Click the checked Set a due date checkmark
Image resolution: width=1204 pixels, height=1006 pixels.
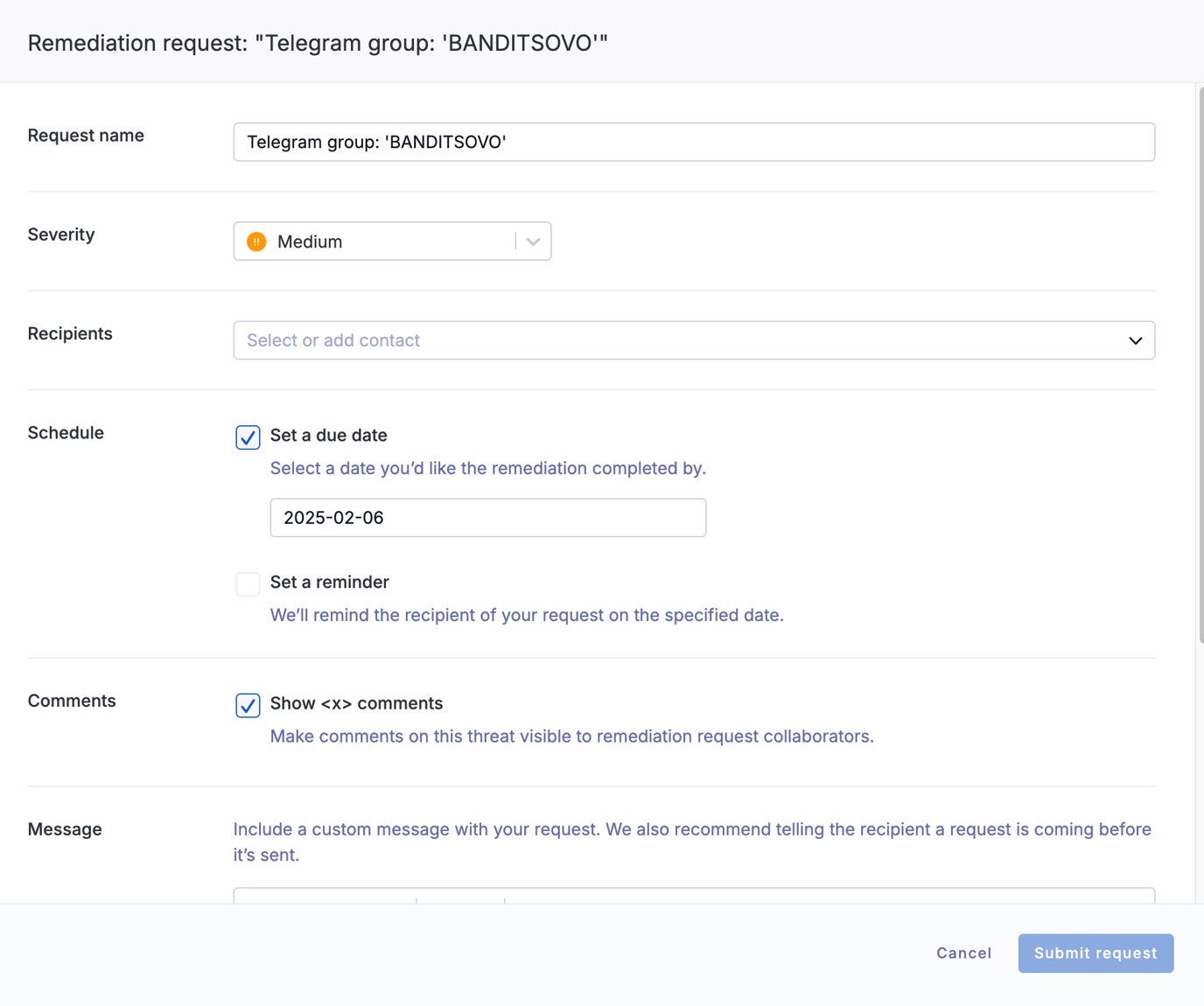(248, 437)
